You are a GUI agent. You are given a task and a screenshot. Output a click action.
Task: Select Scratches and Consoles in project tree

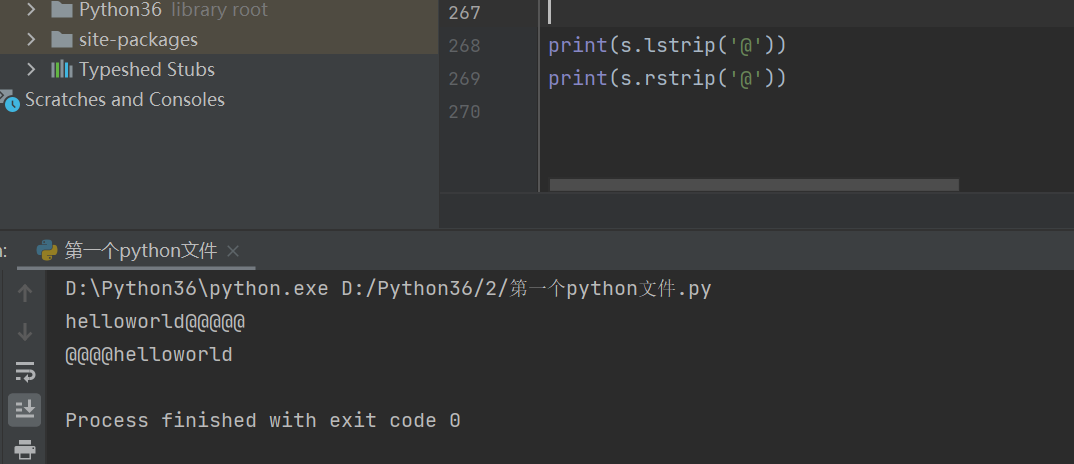point(125,100)
